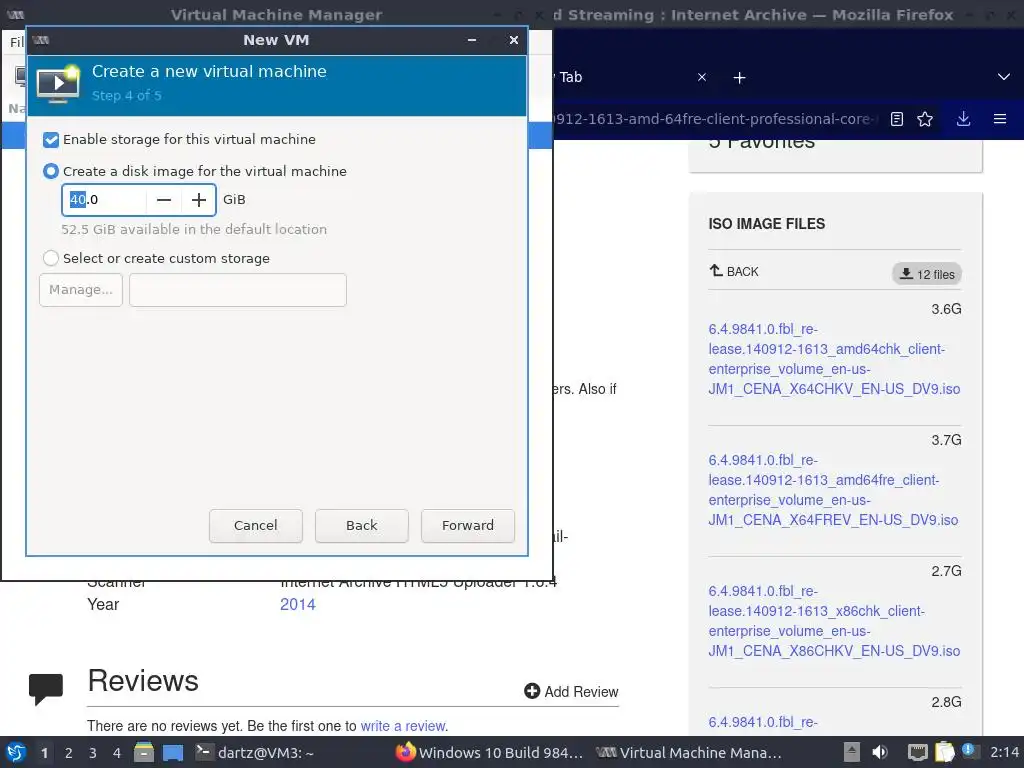Screen dimensions: 1024x768
Task: Switch to Firefox Windows 10 Build taskbar entry
Action: coord(490,753)
